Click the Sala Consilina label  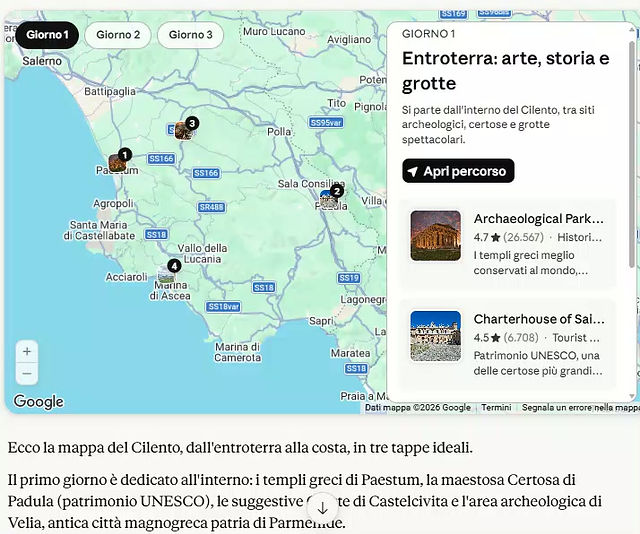coord(311,184)
